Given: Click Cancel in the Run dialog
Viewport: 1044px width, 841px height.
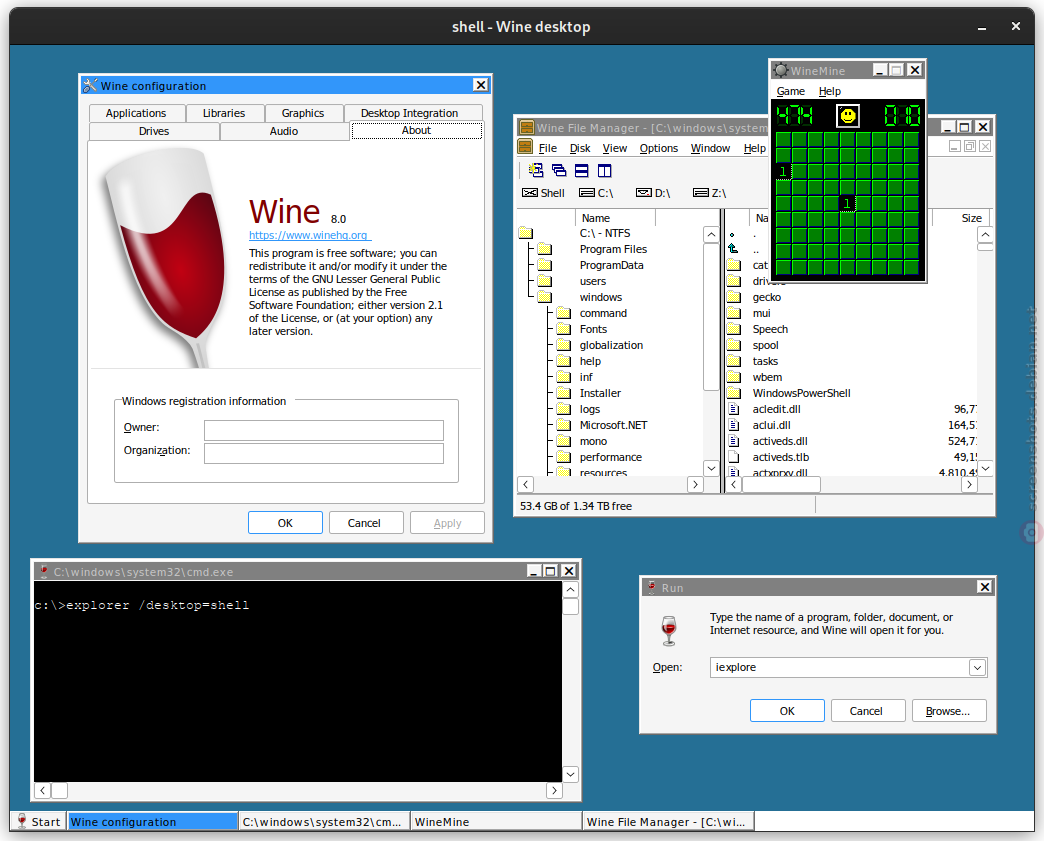Looking at the screenshot, I should [866, 710].
